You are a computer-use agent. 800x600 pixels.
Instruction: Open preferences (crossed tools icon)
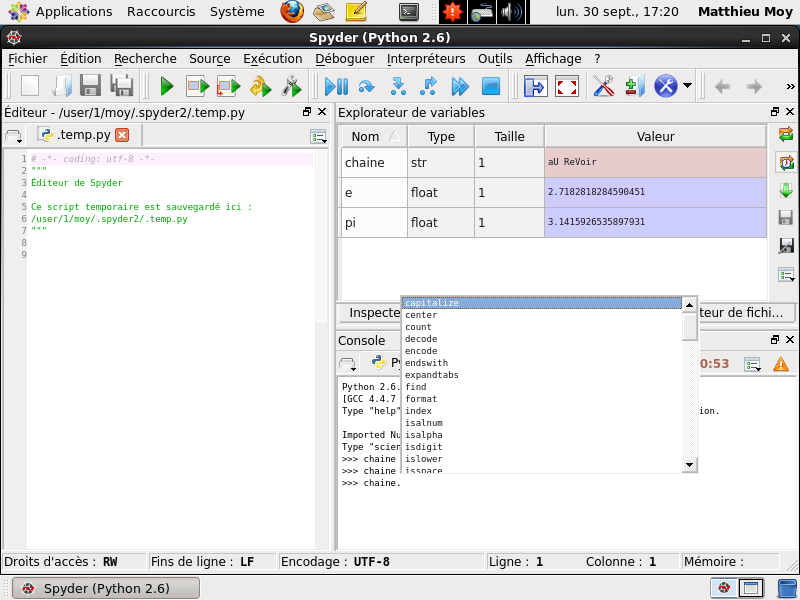click(x=604, y=86)
